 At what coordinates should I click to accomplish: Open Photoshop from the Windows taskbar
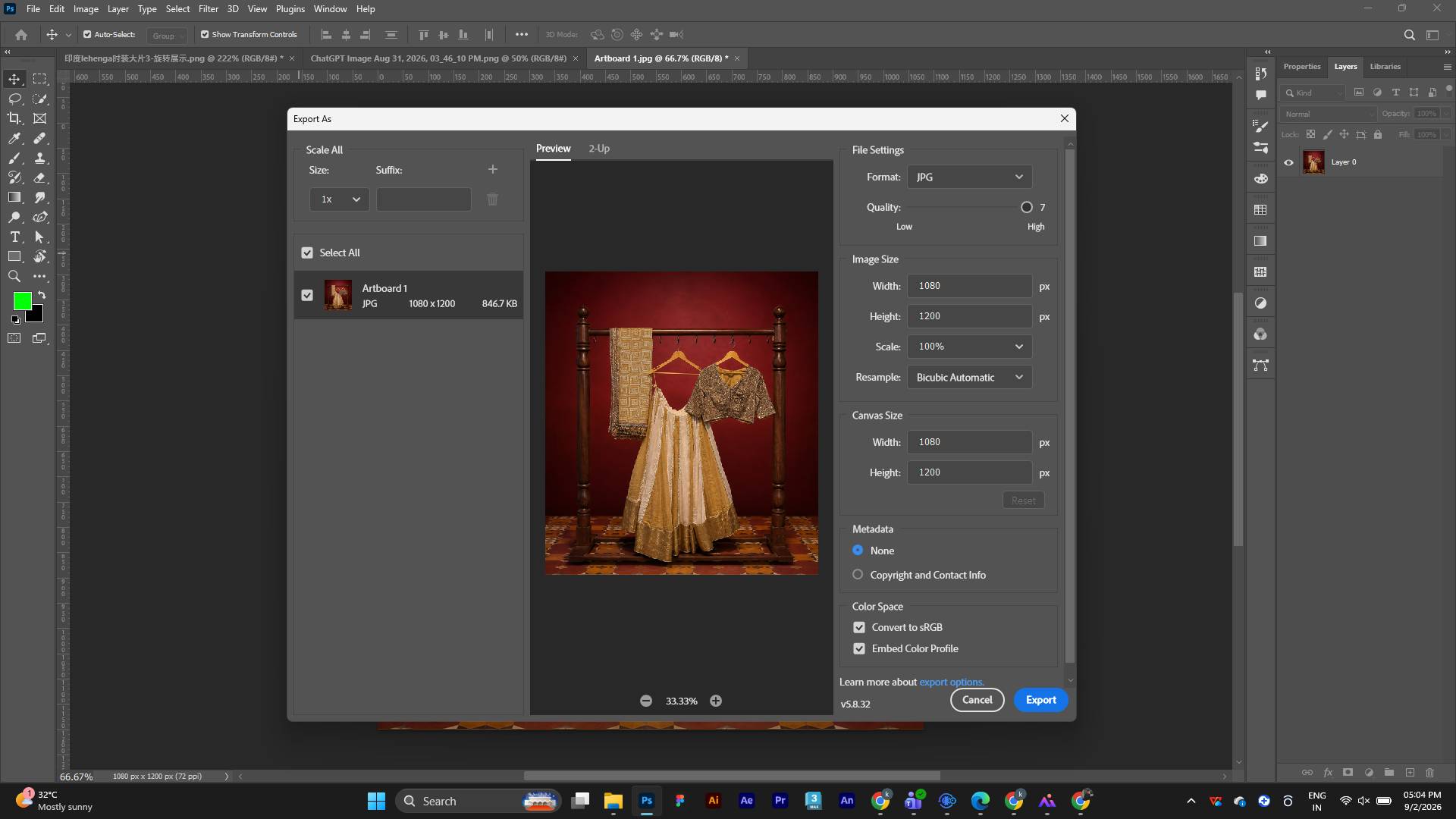pos(647,801)
